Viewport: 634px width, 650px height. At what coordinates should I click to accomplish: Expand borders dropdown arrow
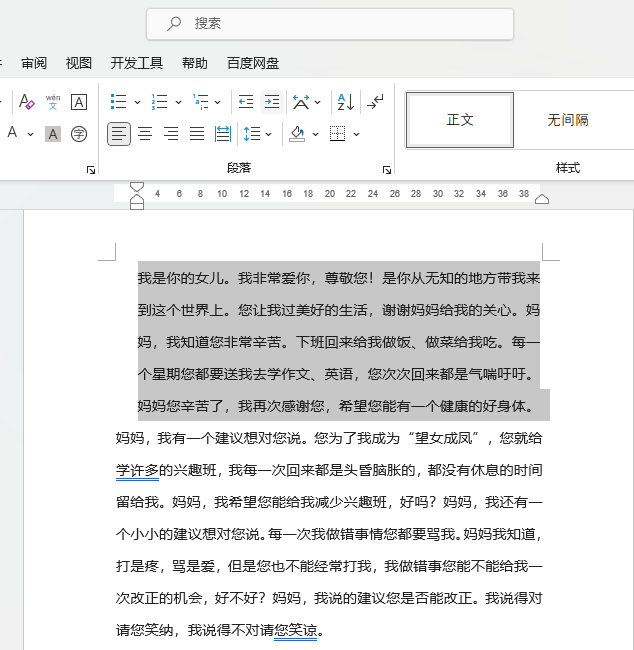(x=357, y=134)
